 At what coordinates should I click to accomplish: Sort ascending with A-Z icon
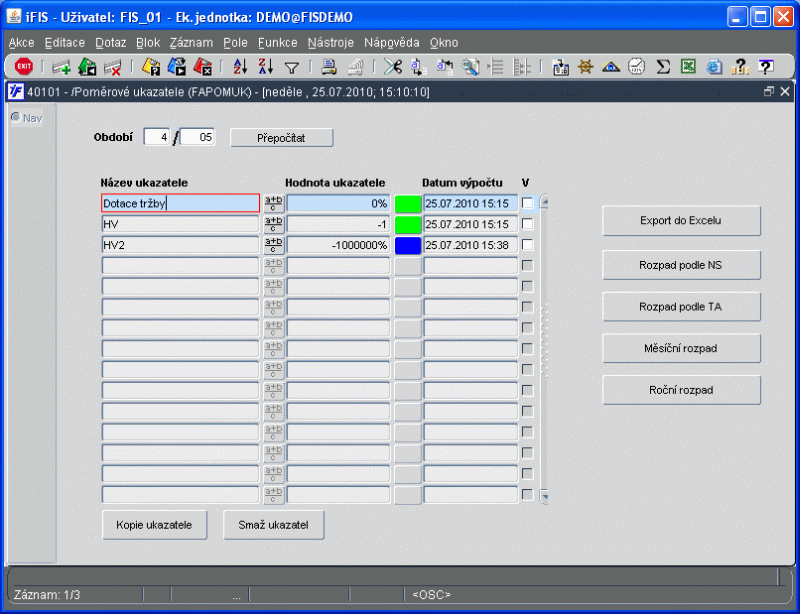pos(240,66)
